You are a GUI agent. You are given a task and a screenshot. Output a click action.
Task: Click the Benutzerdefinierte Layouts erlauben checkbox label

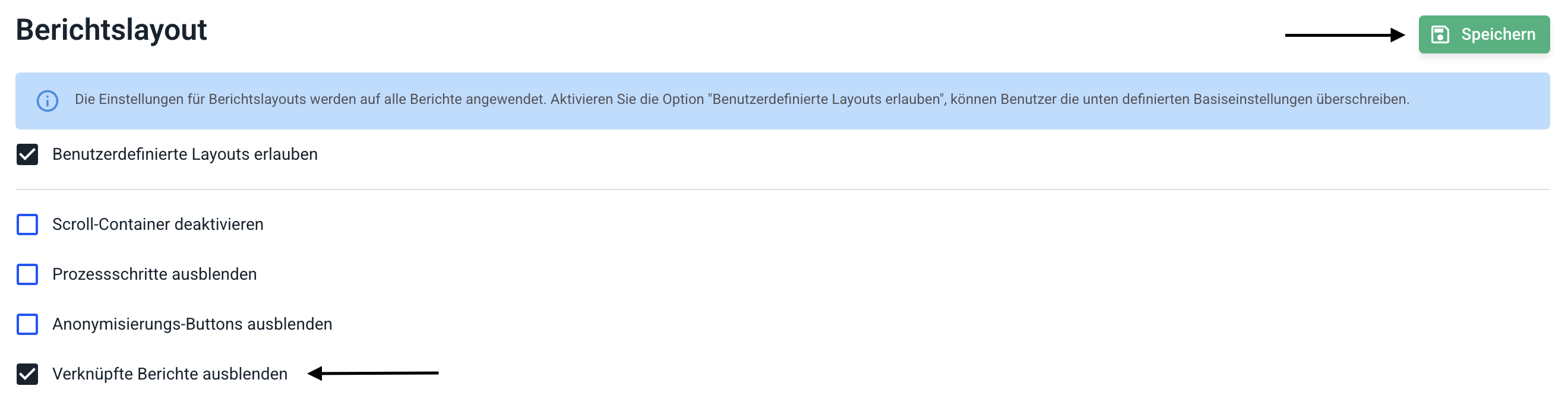click(x=185, y=154)
